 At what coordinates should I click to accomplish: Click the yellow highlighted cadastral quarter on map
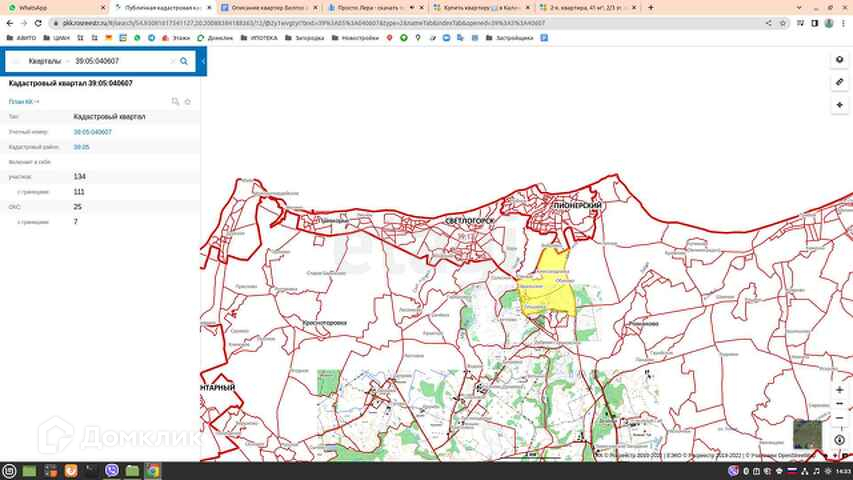point(549,288)
